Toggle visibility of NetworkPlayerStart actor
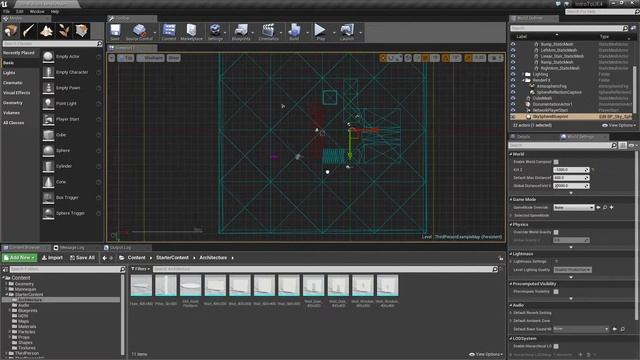Image resolution: width=640 pixels, height=360 pixels. pyautogui.click(x=513, y=110)
